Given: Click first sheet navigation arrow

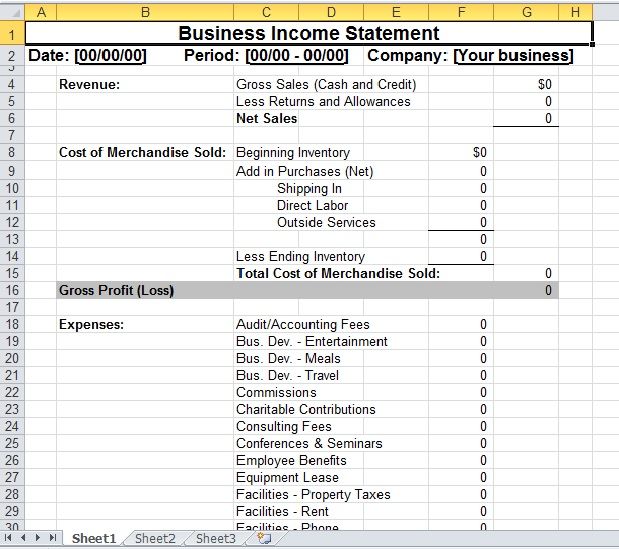Looking at the screenshot, I should click(8, 538).
